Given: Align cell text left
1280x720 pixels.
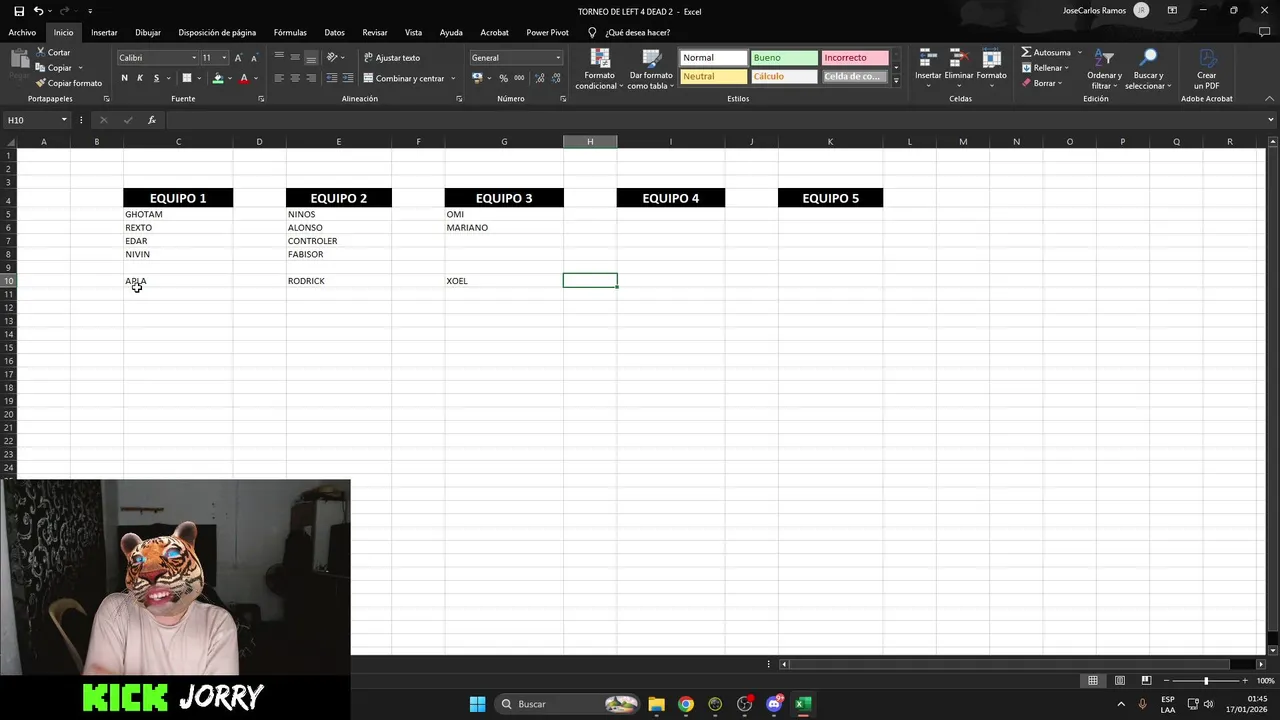Looking at the screenshot, I should 279,78.
